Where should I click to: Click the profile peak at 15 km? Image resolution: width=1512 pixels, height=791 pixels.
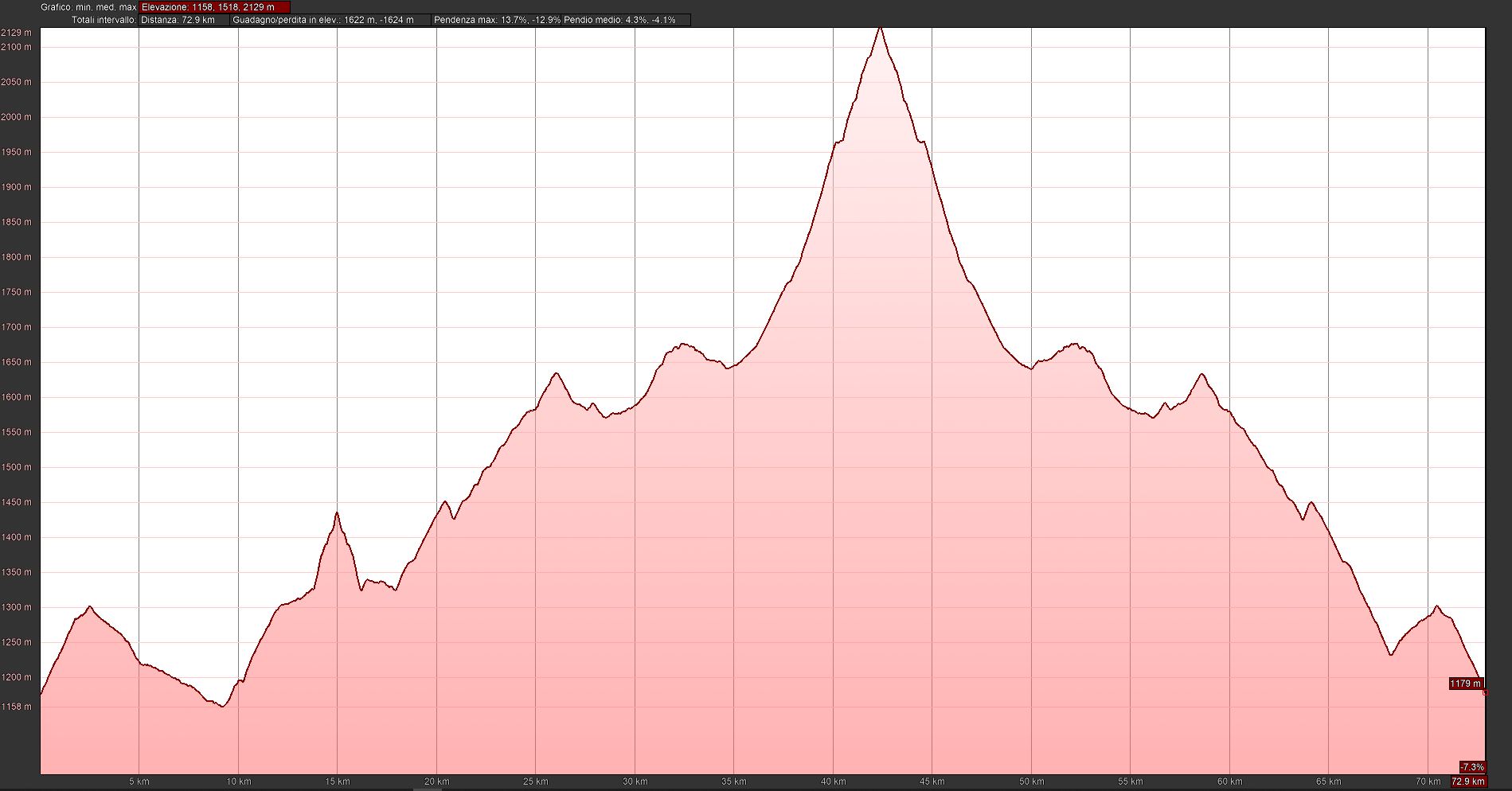pos(337,513)
